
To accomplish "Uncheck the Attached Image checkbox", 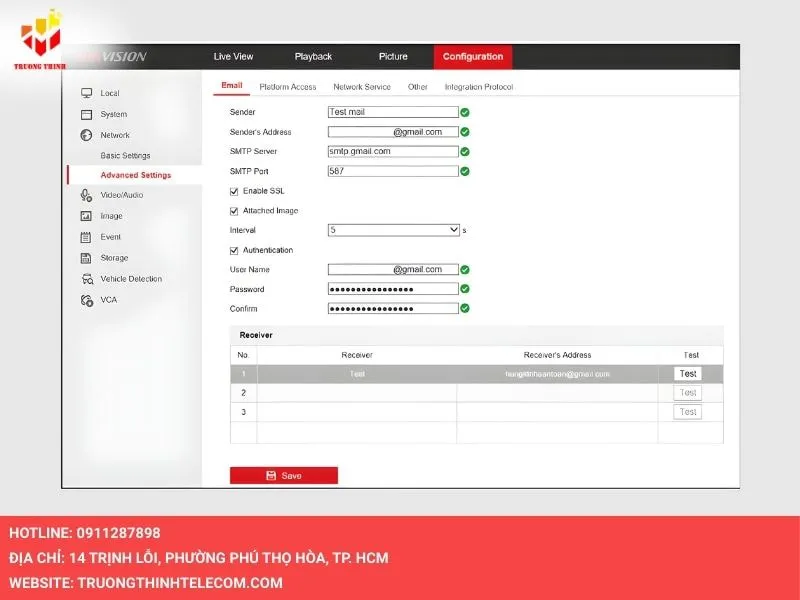I will 234,211.
